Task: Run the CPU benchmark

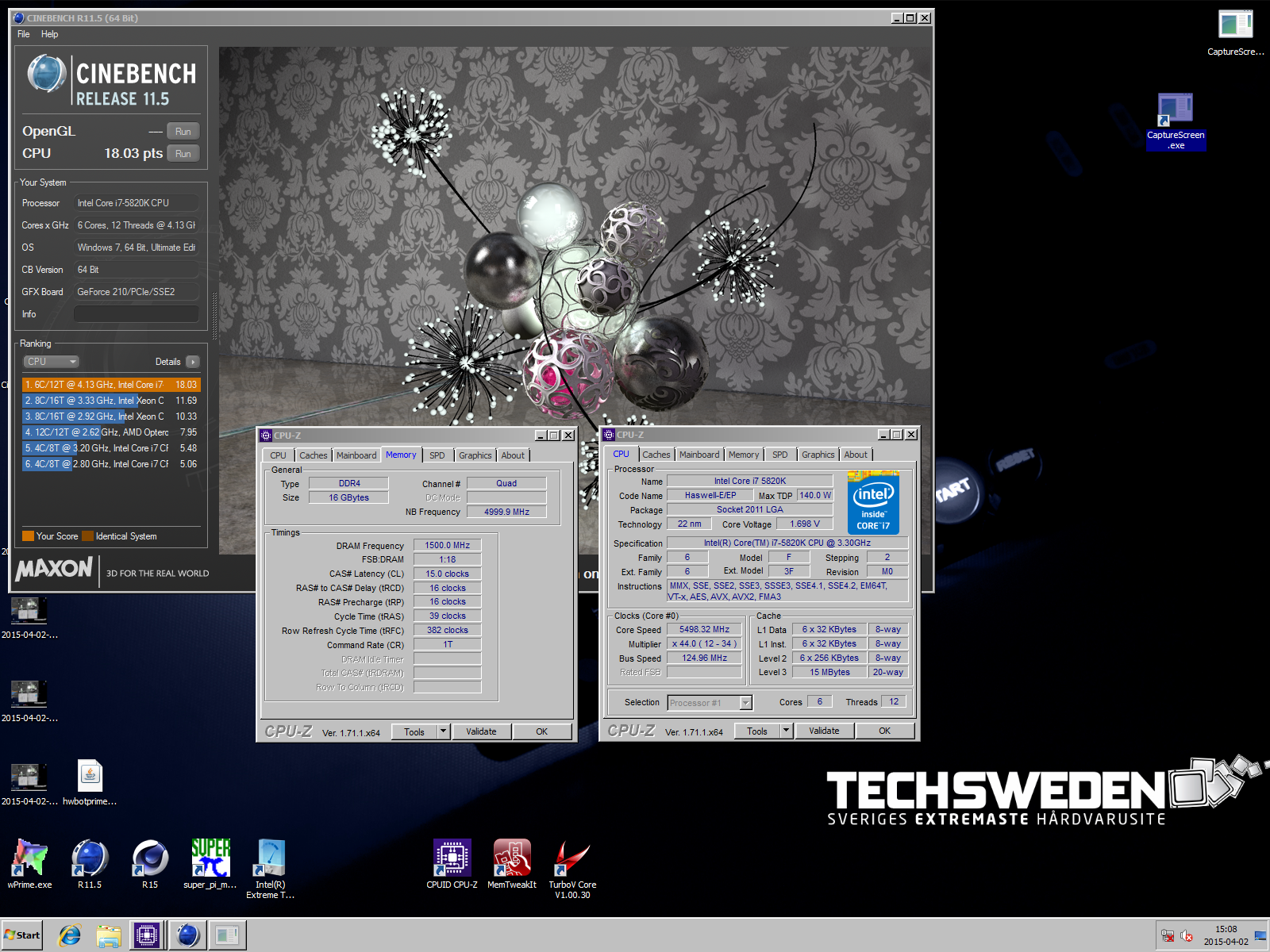Action: 183,154
